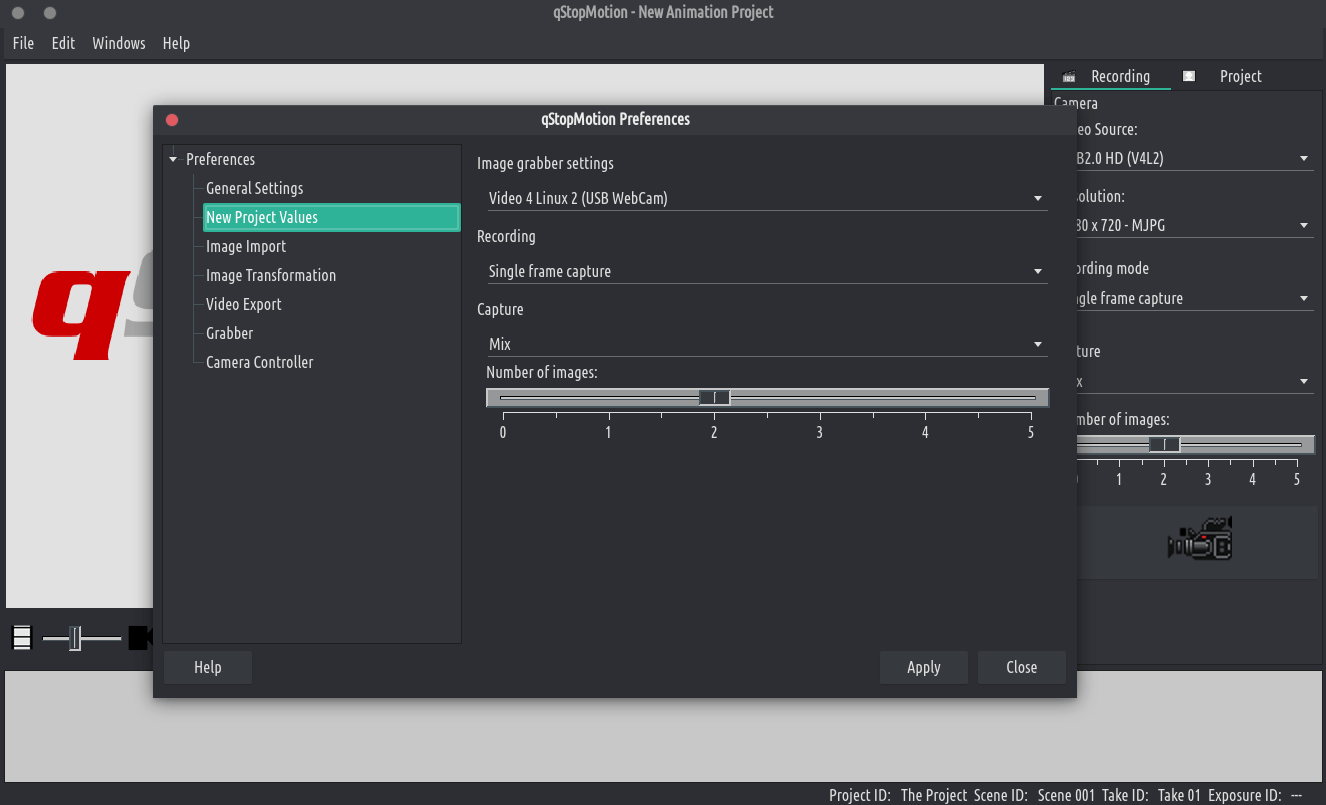Switch to the Recording tab
The height and width of the screenshot is (805, 1326).
click(1110, 76)
